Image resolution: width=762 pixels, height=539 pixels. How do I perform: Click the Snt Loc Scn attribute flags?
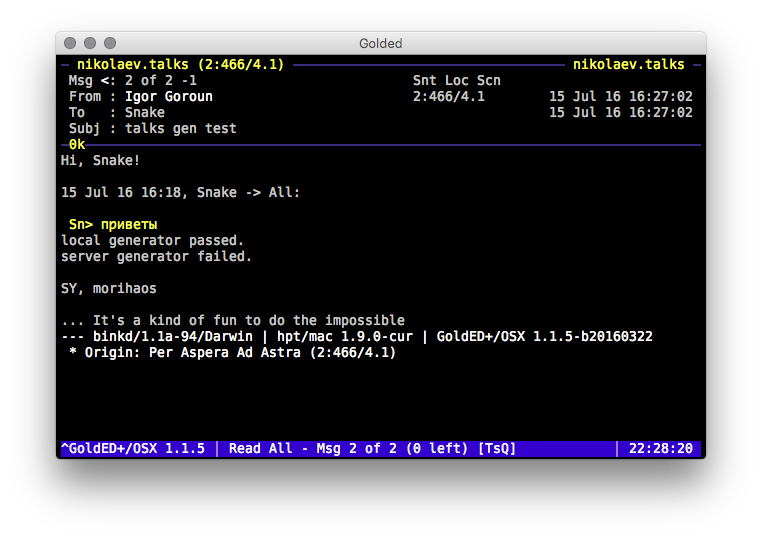pyautogui.click(x=456, y=80)
